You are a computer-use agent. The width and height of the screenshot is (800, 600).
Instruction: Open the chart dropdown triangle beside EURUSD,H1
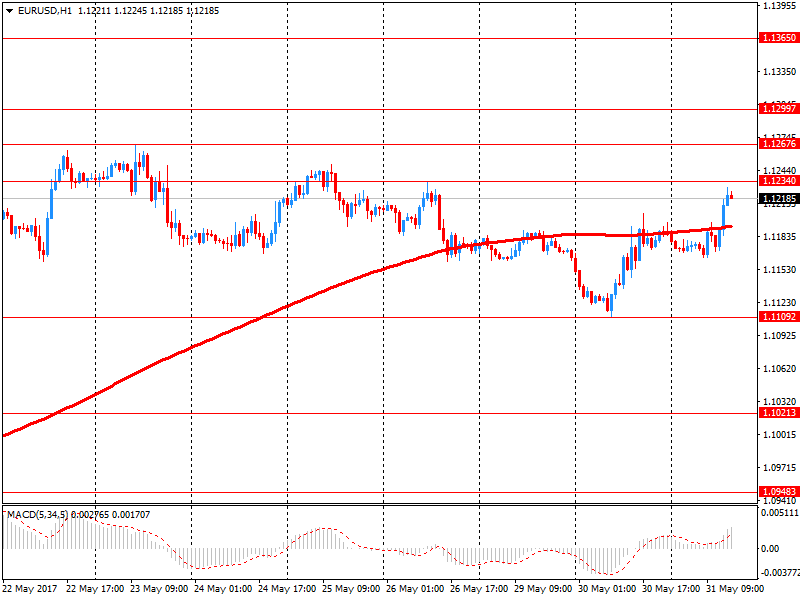click(x=9, y=11)
